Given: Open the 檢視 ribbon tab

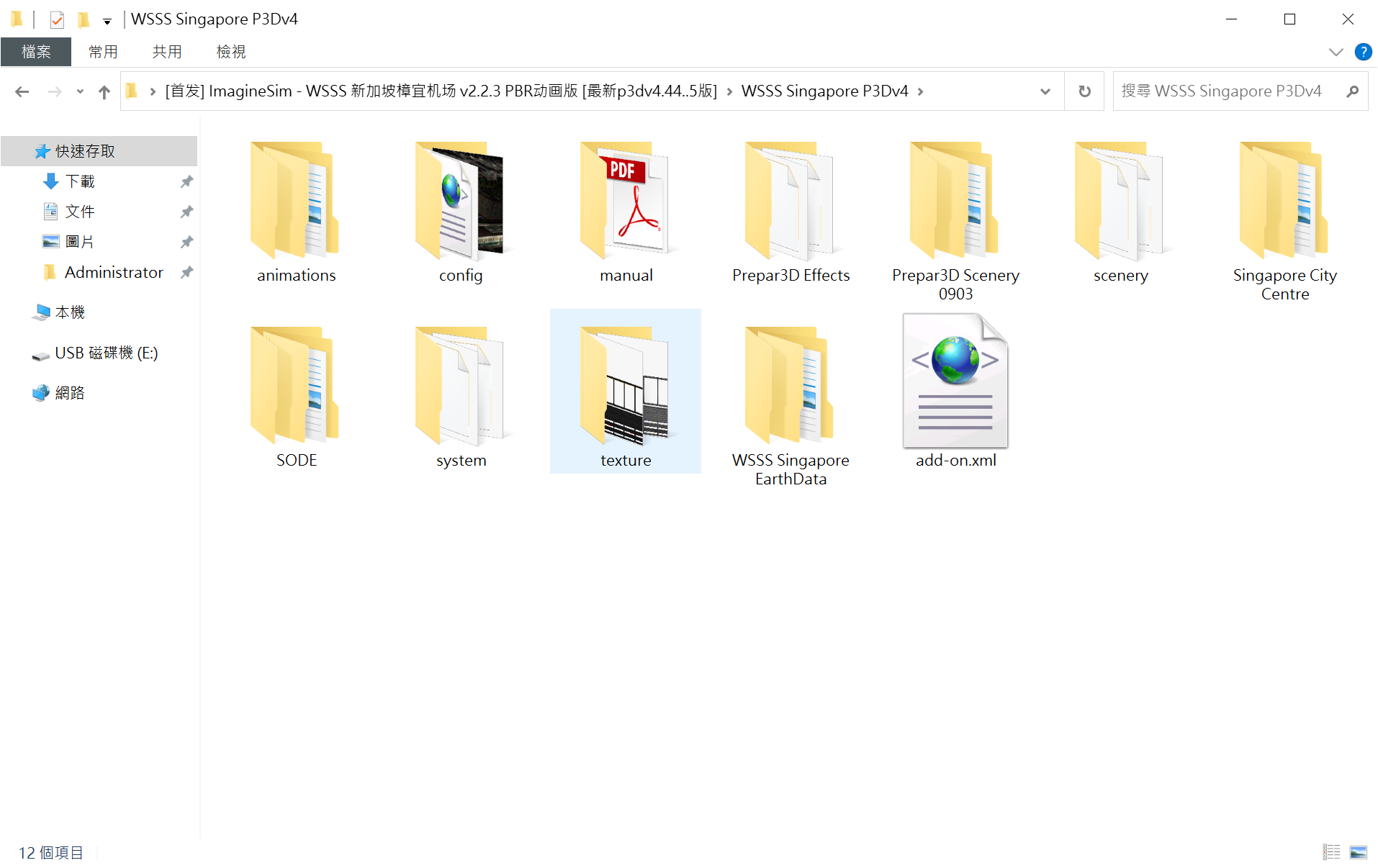Looking at the screenshot, I should (x=231, y=52).
